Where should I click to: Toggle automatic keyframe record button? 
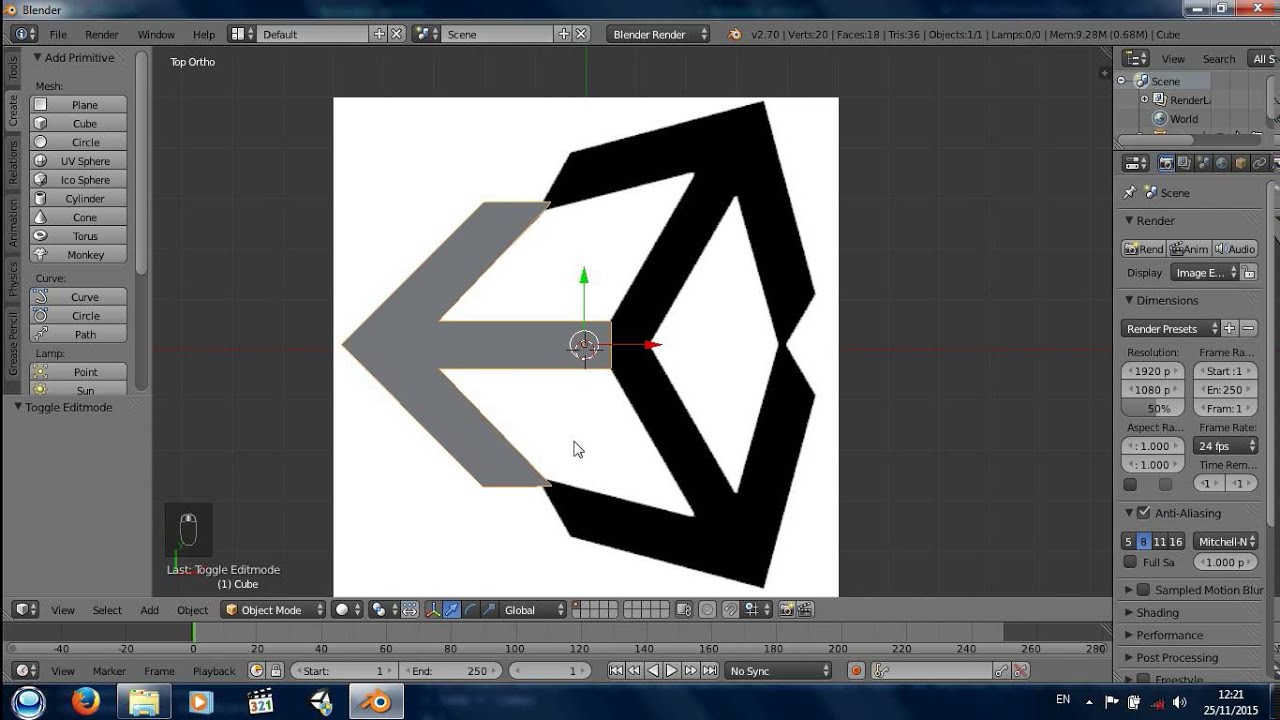tap(856, 671)
